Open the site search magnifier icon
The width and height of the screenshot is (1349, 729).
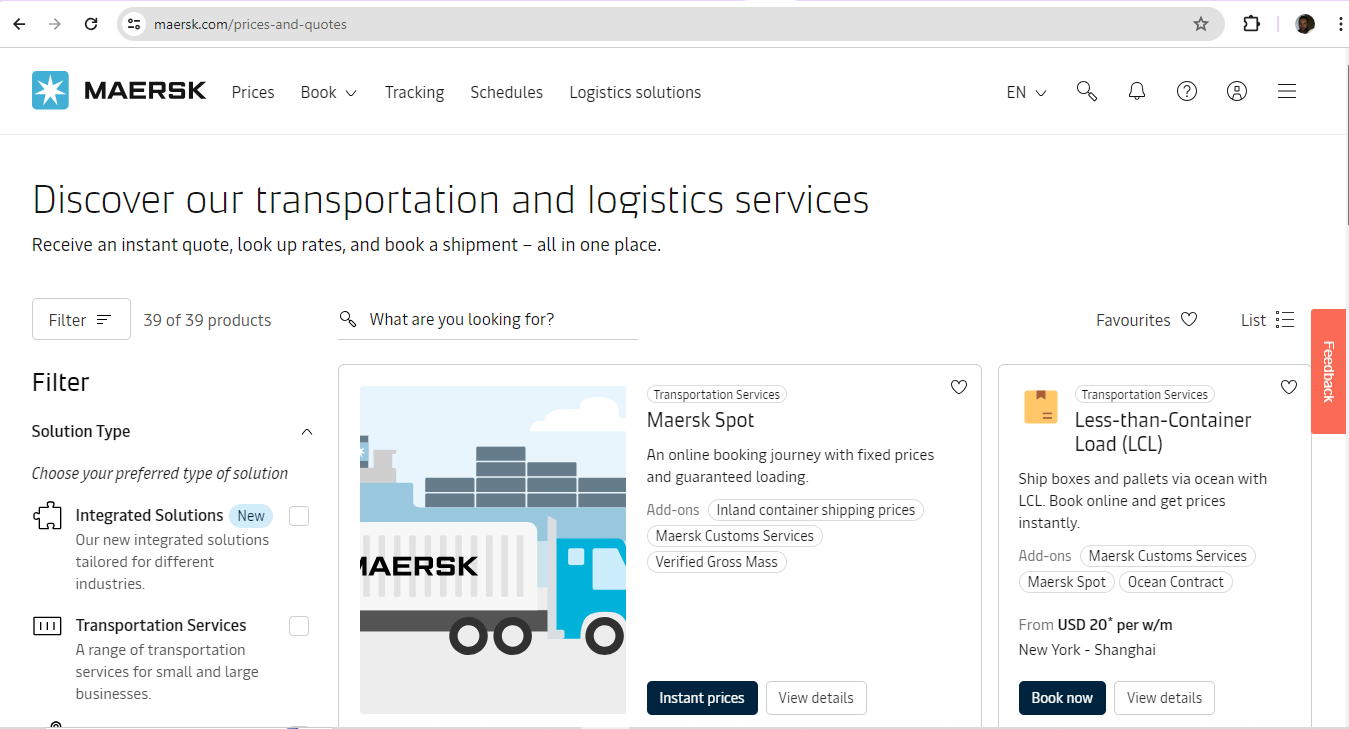1086,91
